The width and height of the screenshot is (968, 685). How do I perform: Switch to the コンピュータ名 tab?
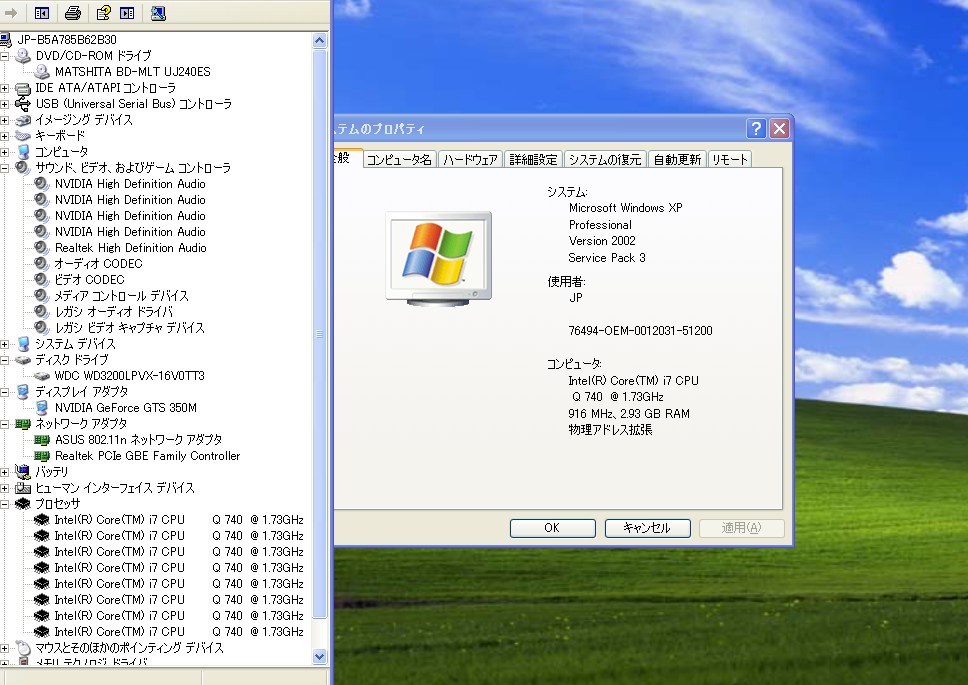399,160
